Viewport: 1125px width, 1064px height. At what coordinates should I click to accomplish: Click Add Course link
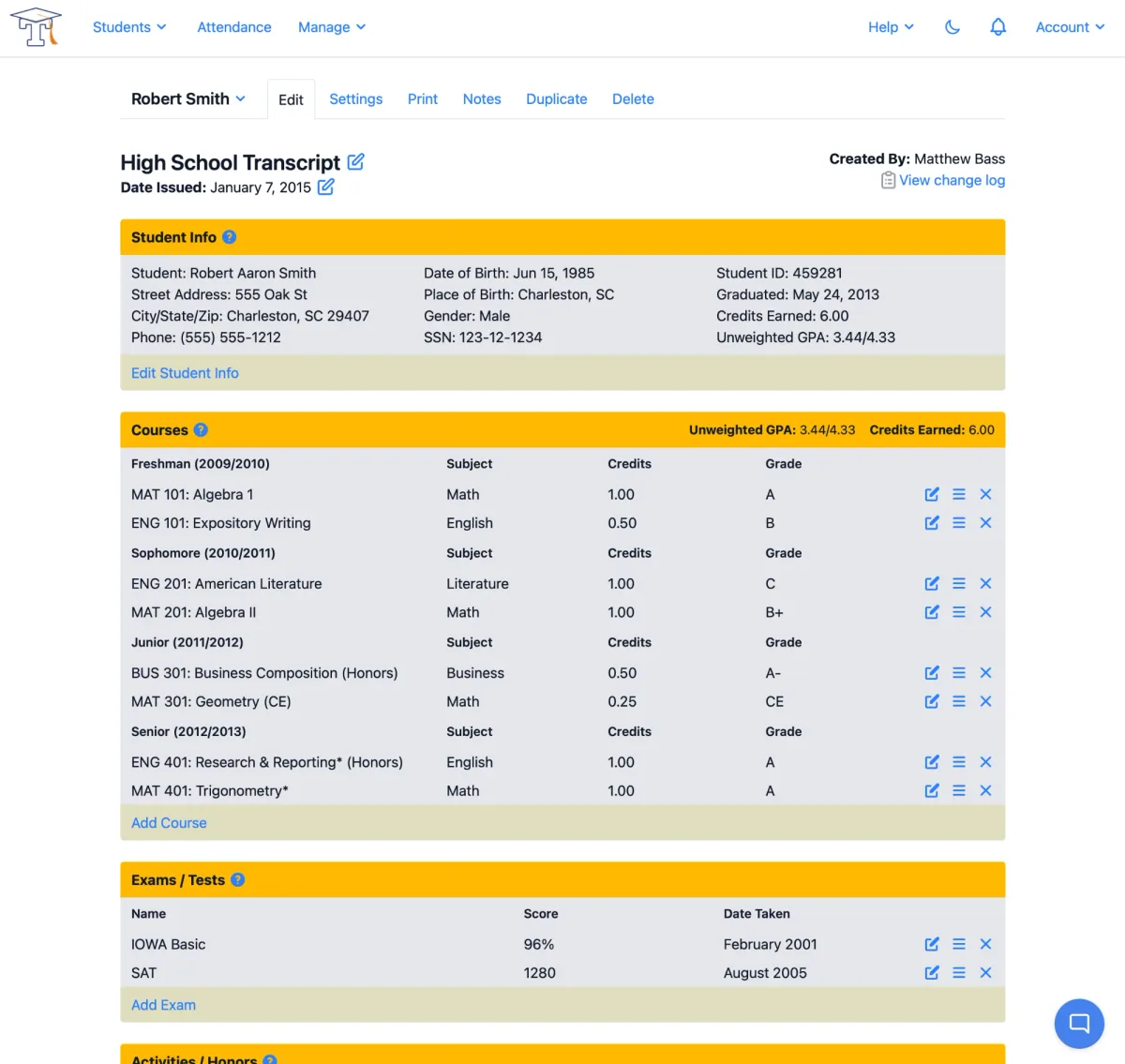[x=169, y=823]
